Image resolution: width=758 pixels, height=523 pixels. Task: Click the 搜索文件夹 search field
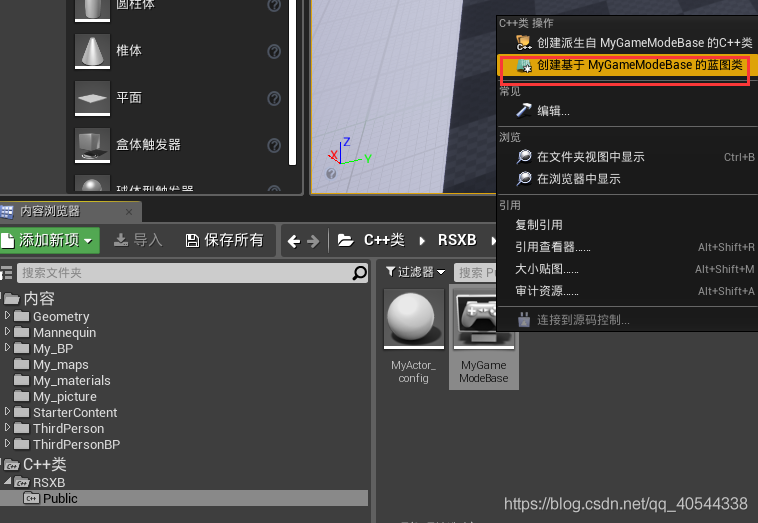[x=184, y=273]
